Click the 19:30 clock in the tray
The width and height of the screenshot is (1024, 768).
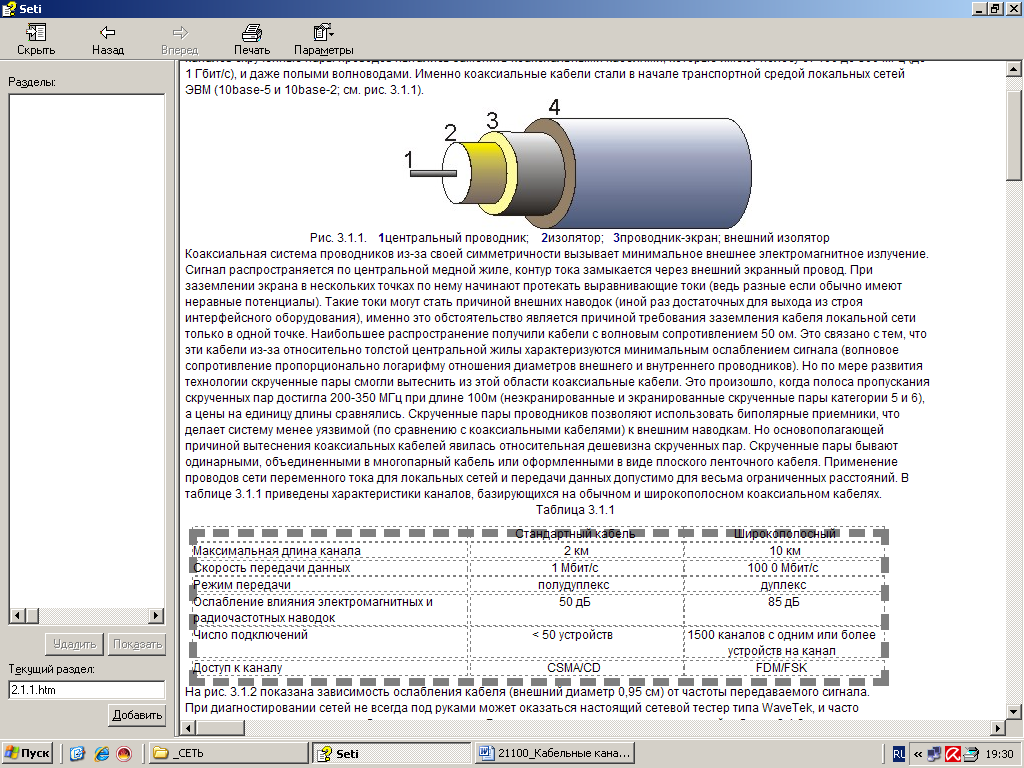coord(999,754)
